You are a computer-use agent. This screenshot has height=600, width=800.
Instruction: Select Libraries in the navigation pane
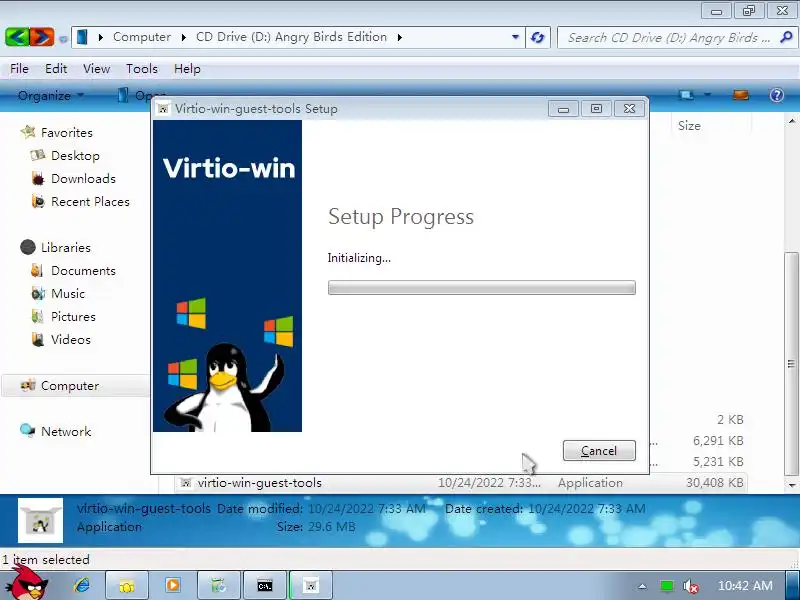coord(66,247)
